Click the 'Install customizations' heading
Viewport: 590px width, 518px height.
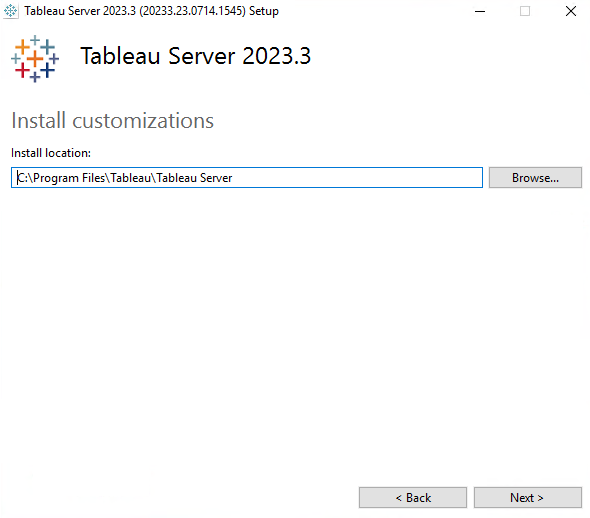point(113,120)
